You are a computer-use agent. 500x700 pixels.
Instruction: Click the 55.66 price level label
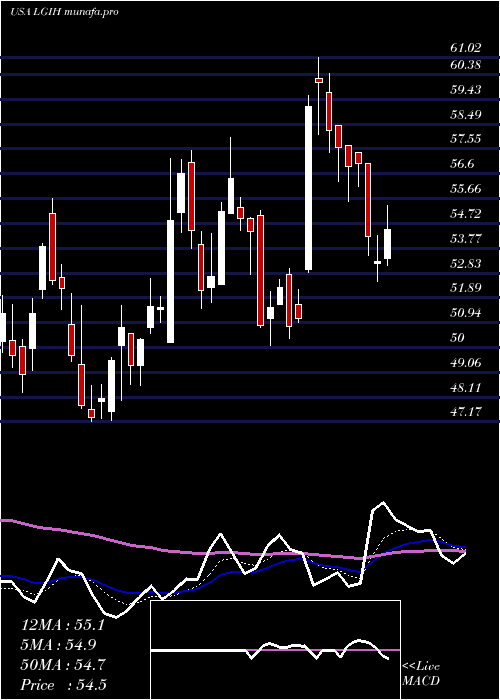[x=466, y=189]
